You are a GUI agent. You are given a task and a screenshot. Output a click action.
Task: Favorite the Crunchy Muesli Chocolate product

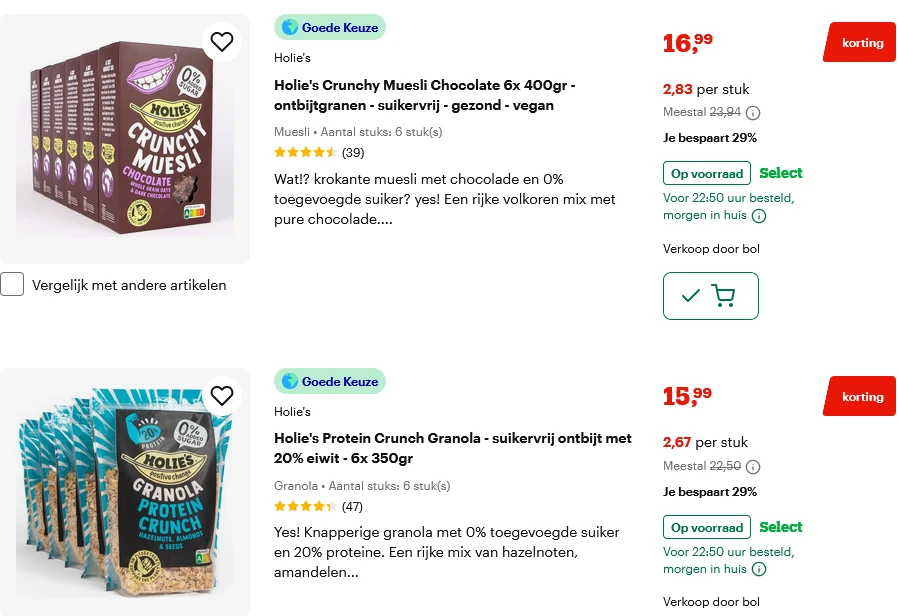[222, 41]
